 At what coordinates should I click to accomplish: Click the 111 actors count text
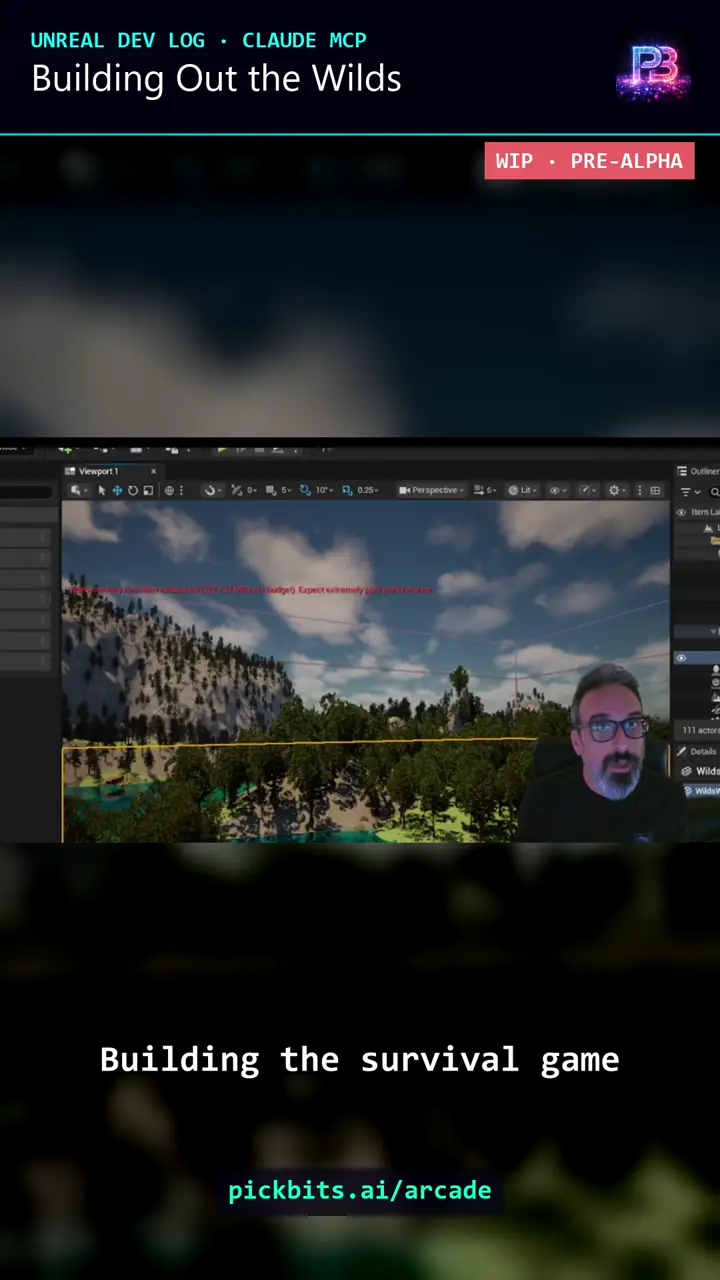700,730
